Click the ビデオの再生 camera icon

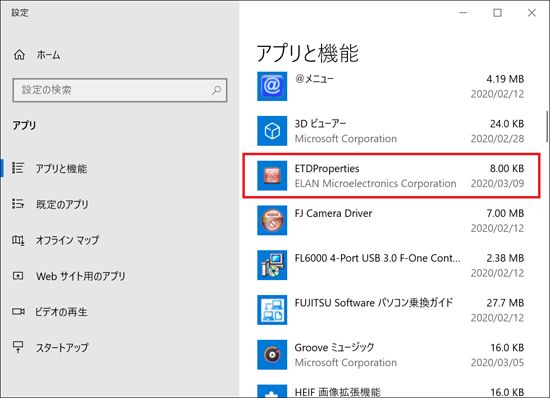18,311
